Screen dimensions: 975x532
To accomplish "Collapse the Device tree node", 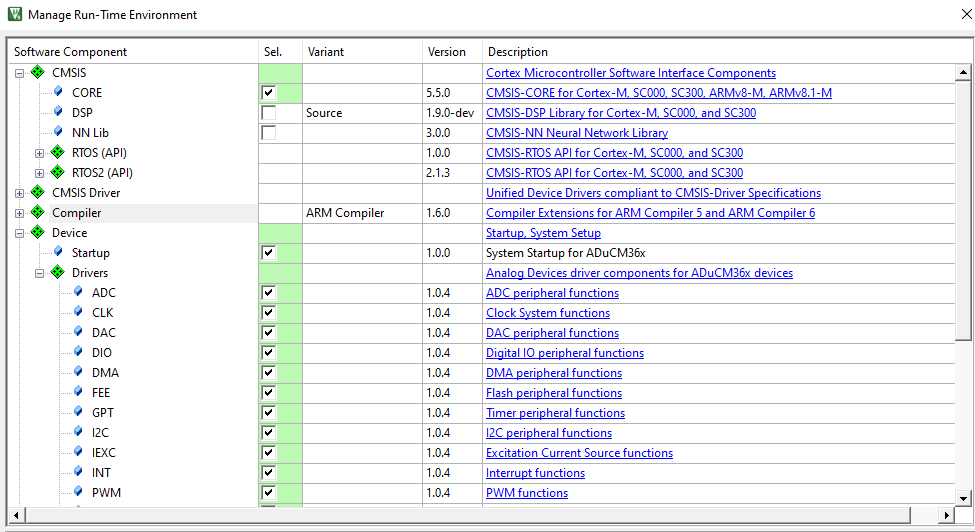I will coord(19,234).
